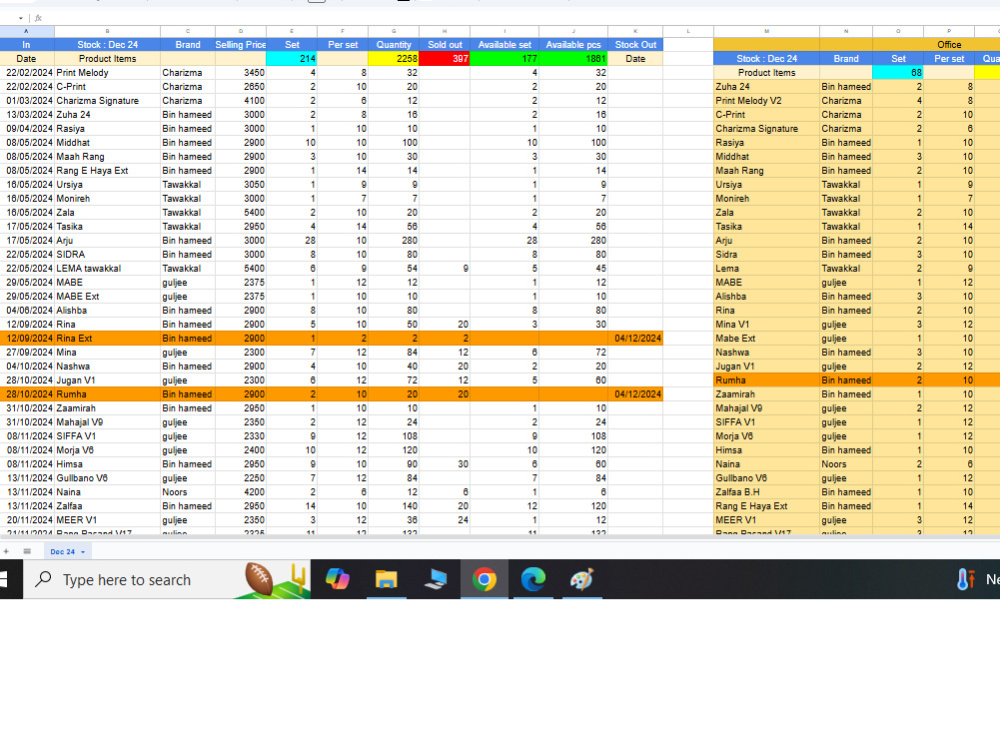This screenshot has height=749, width=1000.
Task: Click the Sold out header cell
Action: pyautogui.click(x=445, y=45)
